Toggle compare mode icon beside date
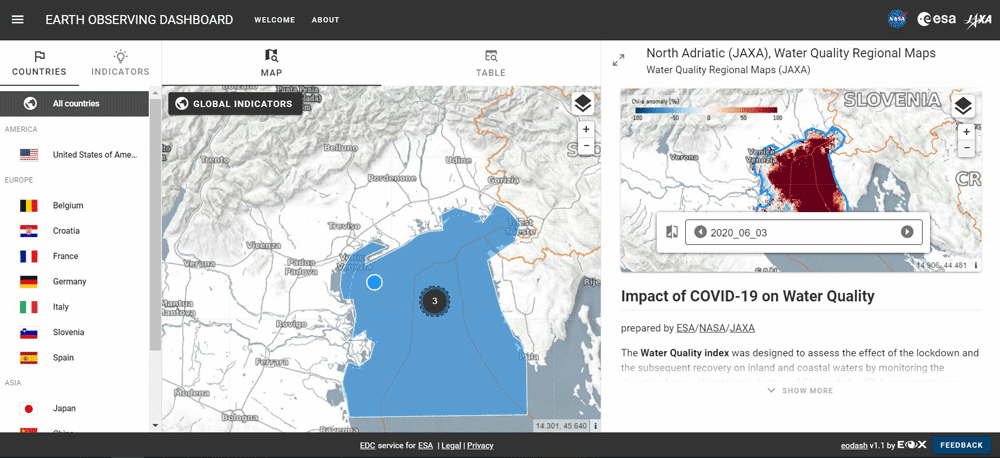Viewport: 1000px width, 458px height. click(671, 232)
